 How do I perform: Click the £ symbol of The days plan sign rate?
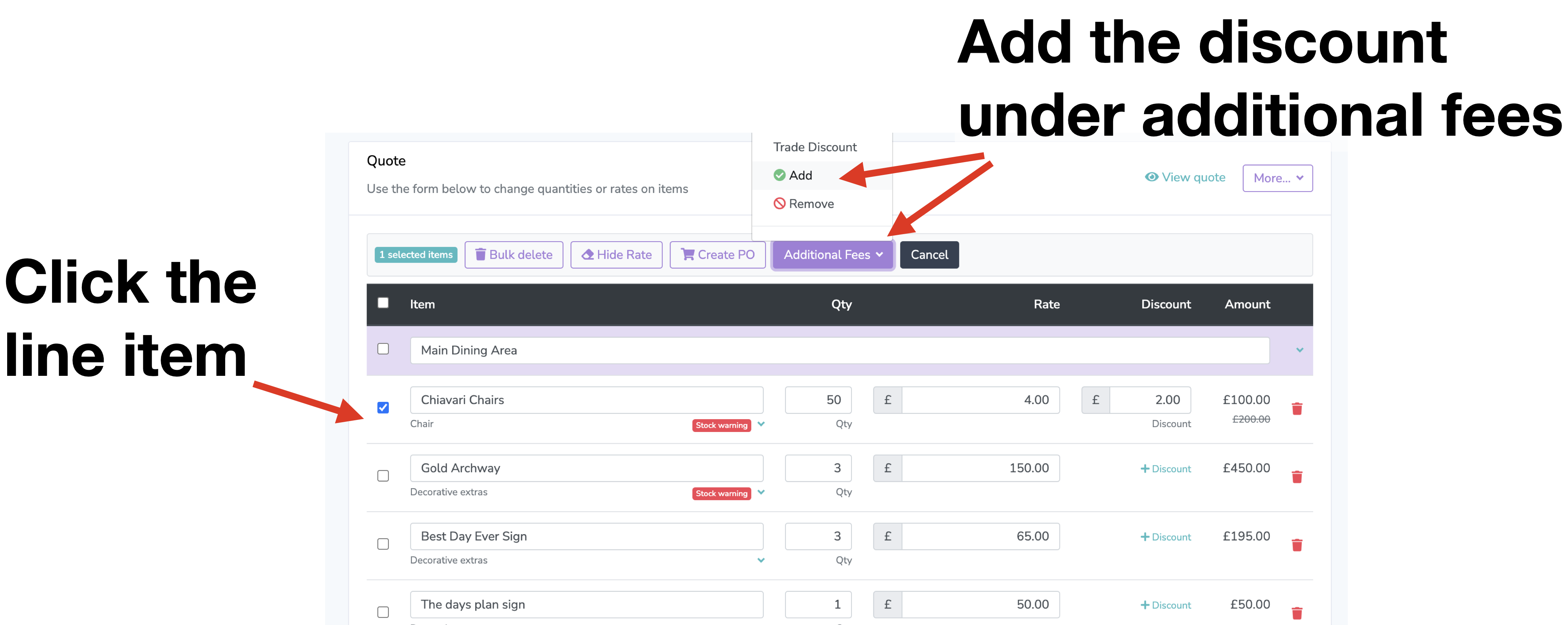(x=887, y=604)
